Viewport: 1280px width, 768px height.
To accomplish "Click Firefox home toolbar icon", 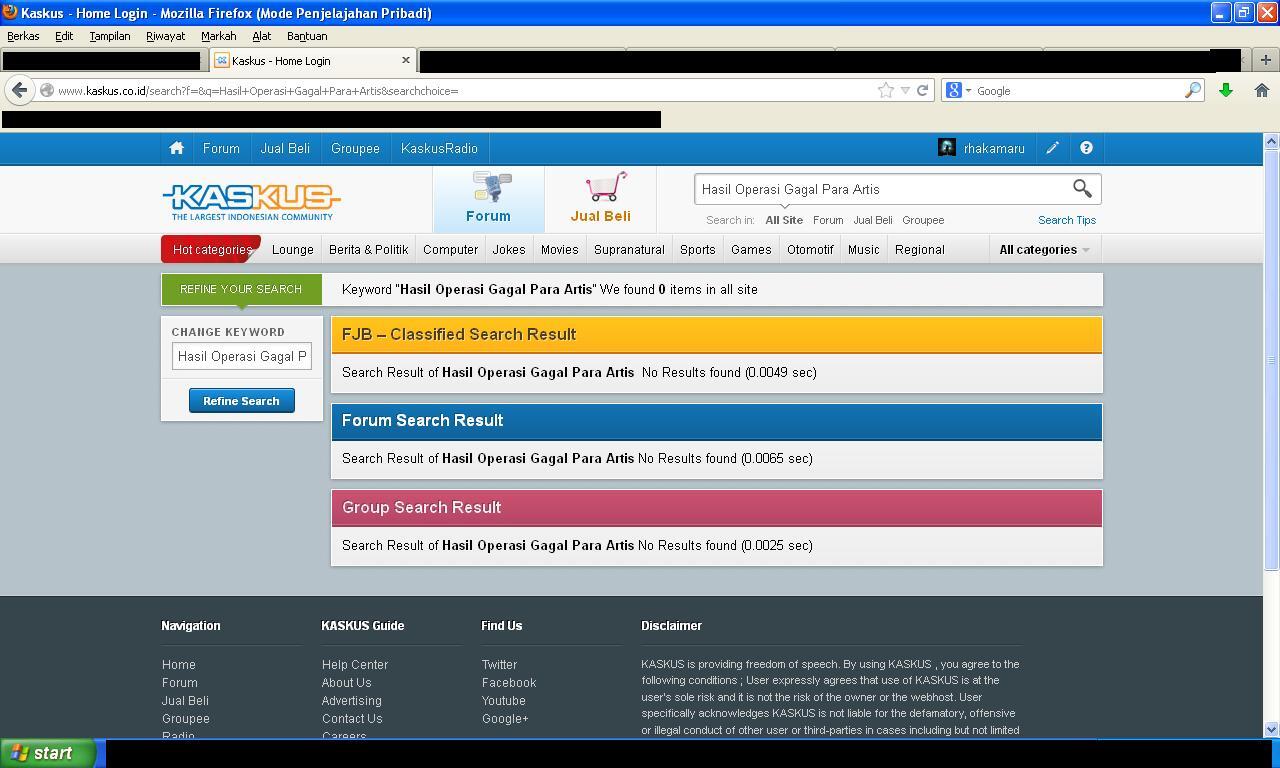I will [x=1261, y=90].
